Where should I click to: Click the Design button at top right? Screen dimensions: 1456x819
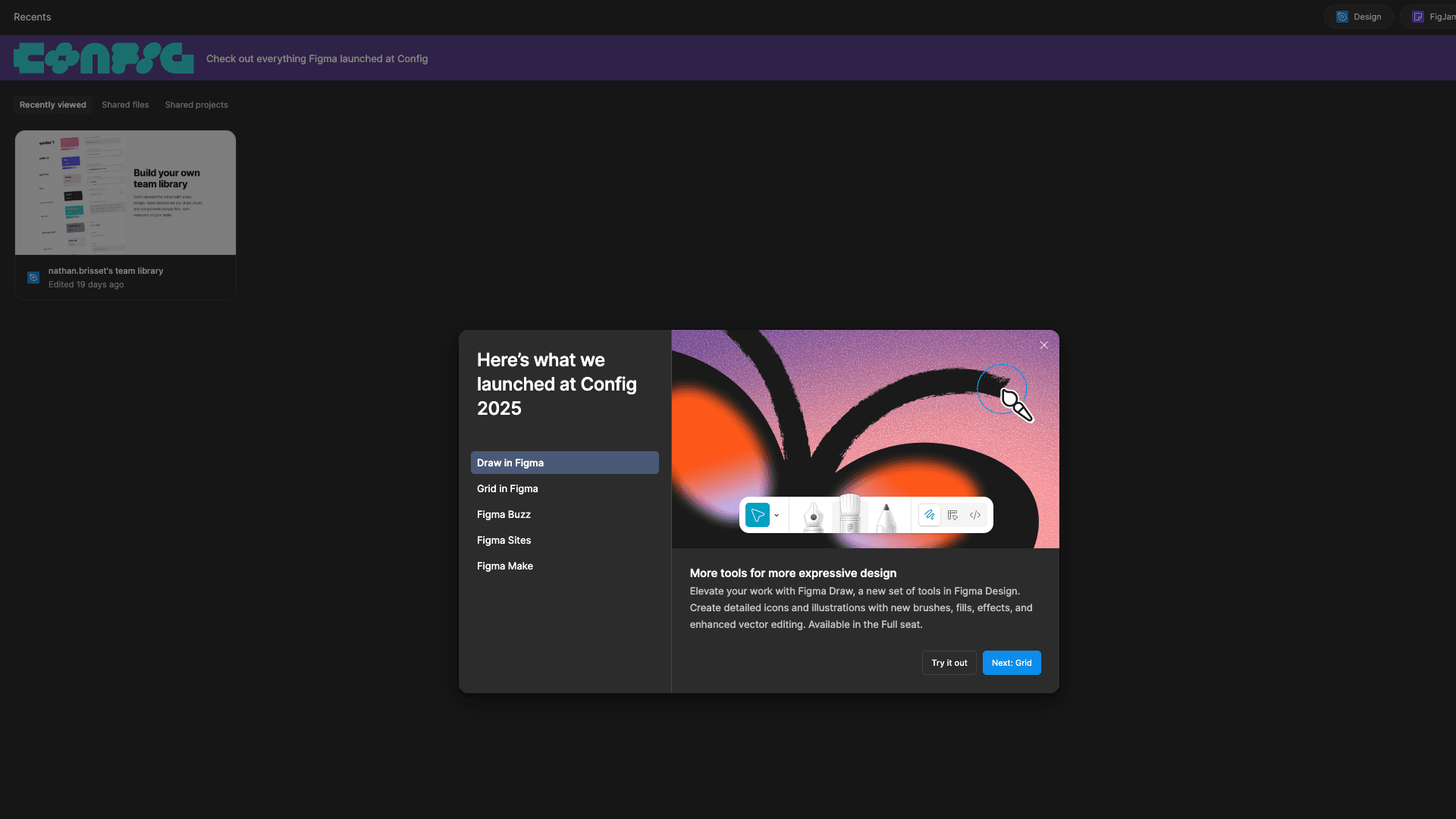coord(1358,17)
